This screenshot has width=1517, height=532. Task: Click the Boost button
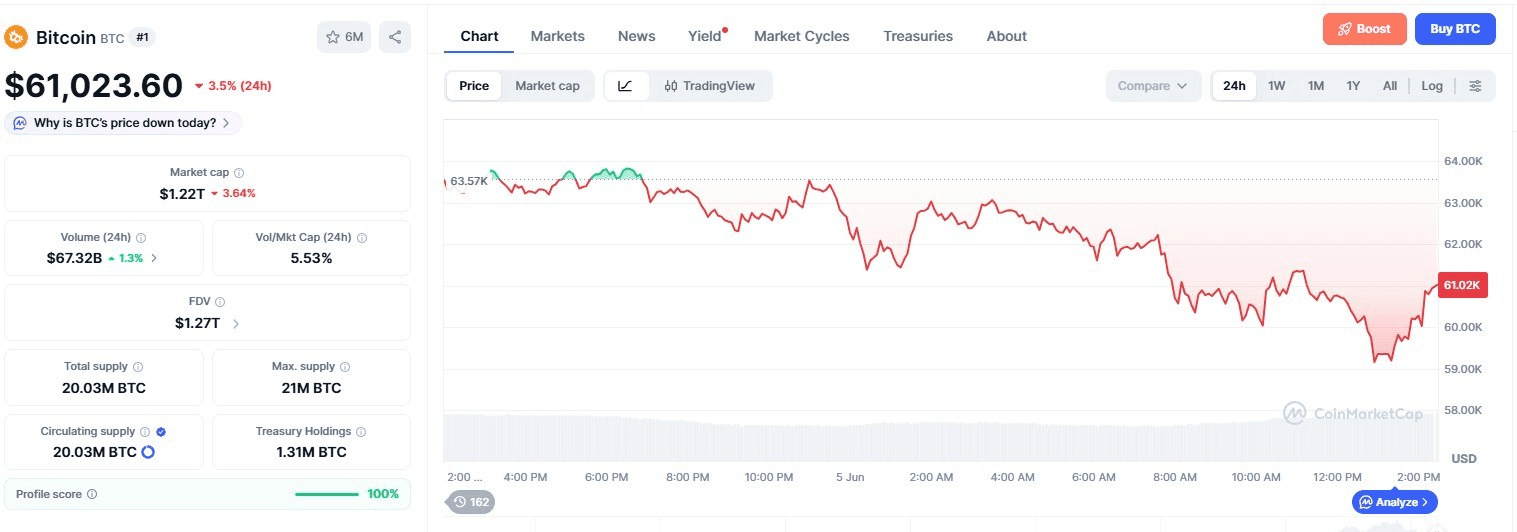tap(1364, 29)
